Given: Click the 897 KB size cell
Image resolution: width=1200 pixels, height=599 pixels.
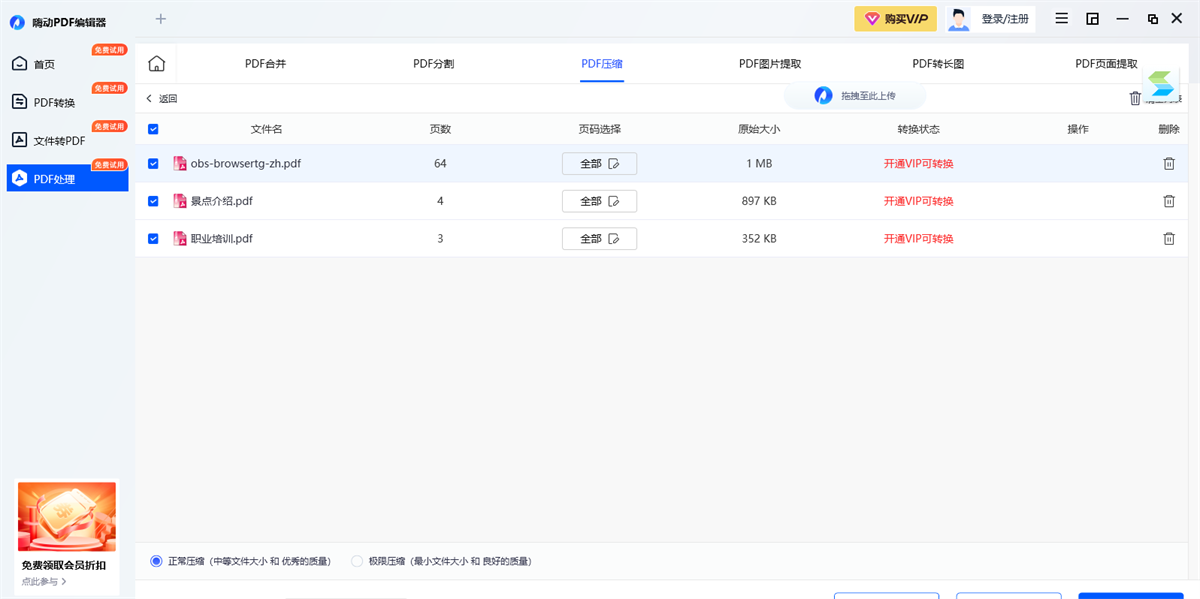Looking at the screenshot, I should [759, 201].
